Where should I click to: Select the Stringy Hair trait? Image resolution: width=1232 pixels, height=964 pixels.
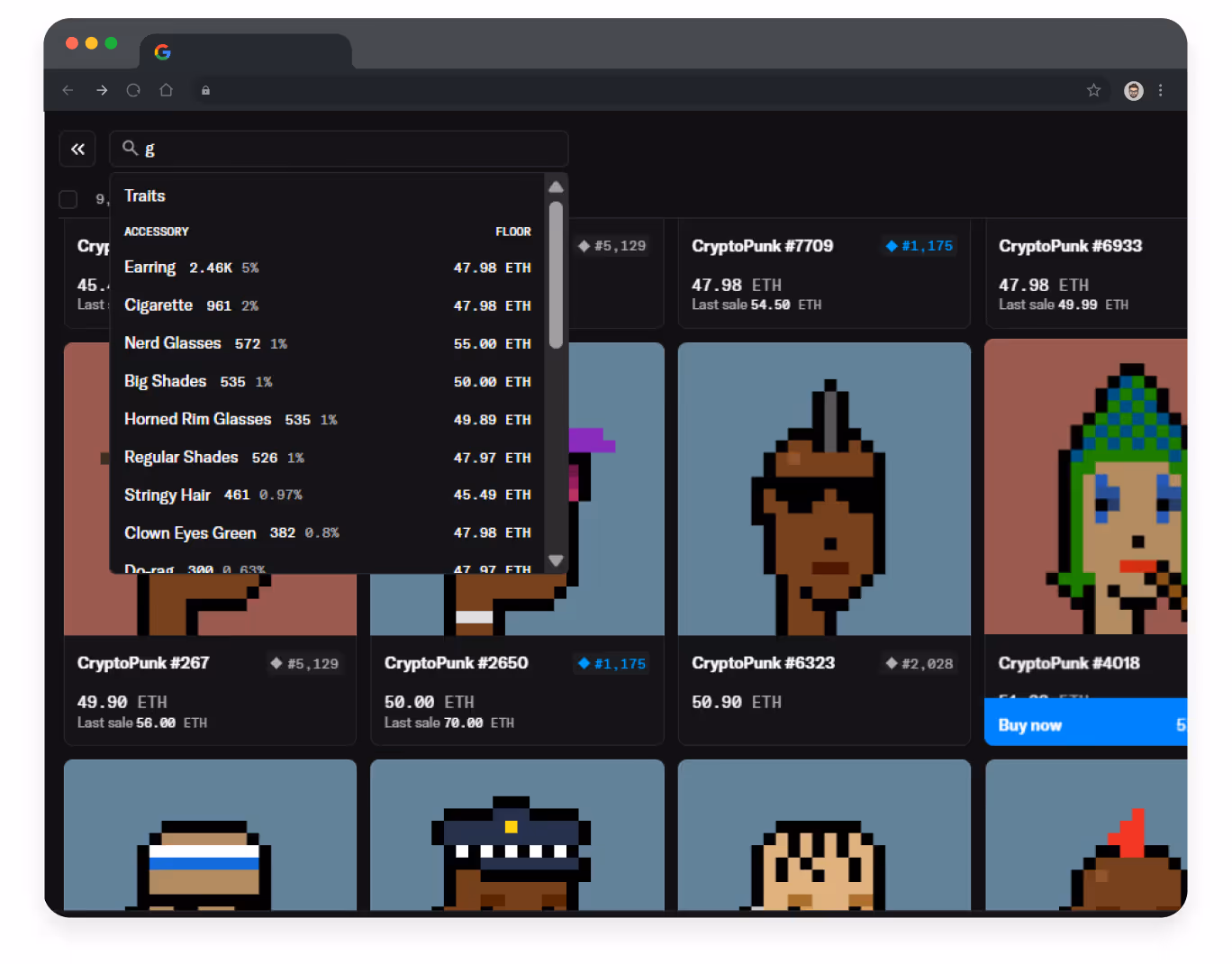[x=328, y=495]
